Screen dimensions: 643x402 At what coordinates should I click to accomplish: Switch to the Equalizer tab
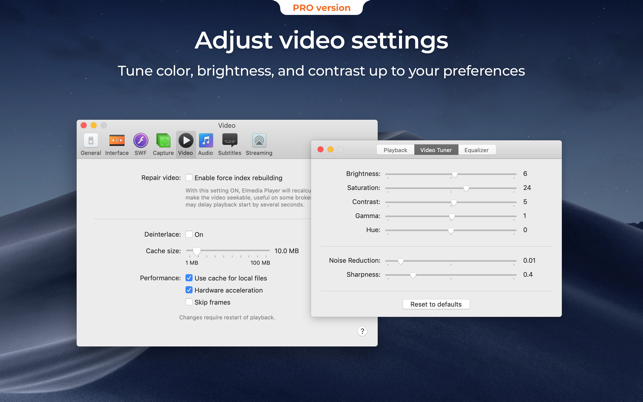coord(477,150)
